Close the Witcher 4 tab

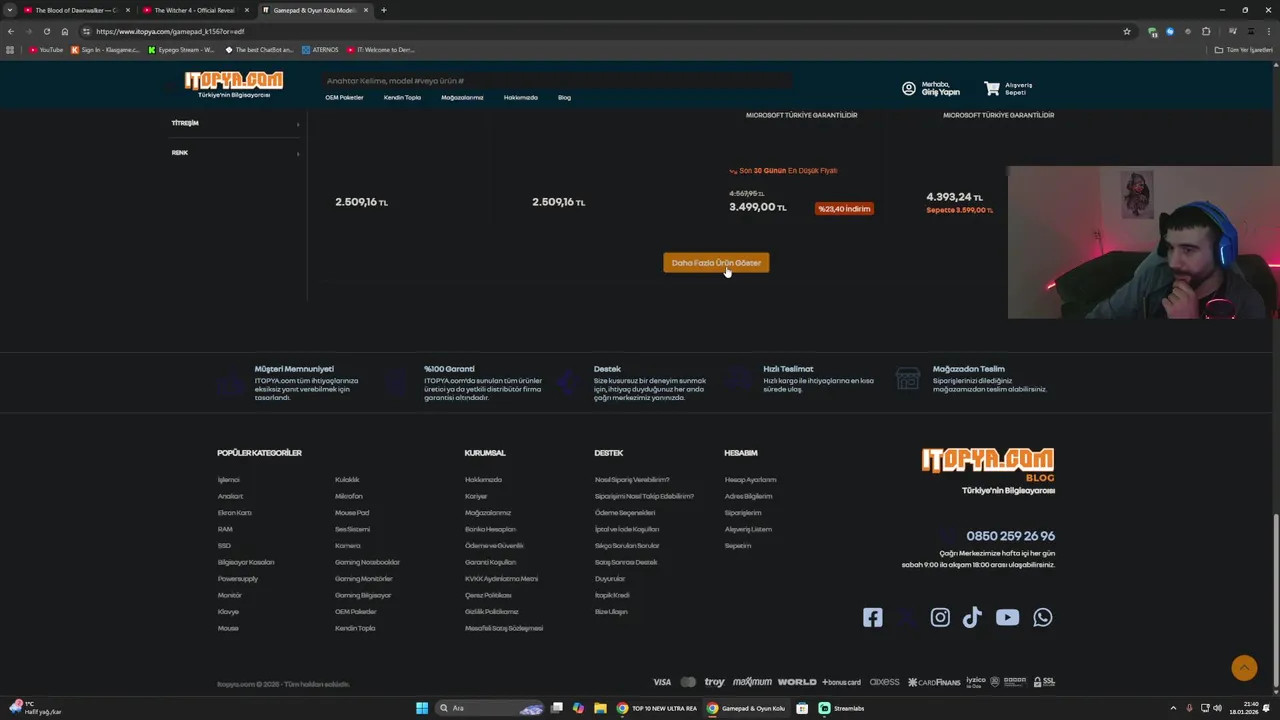246,10
